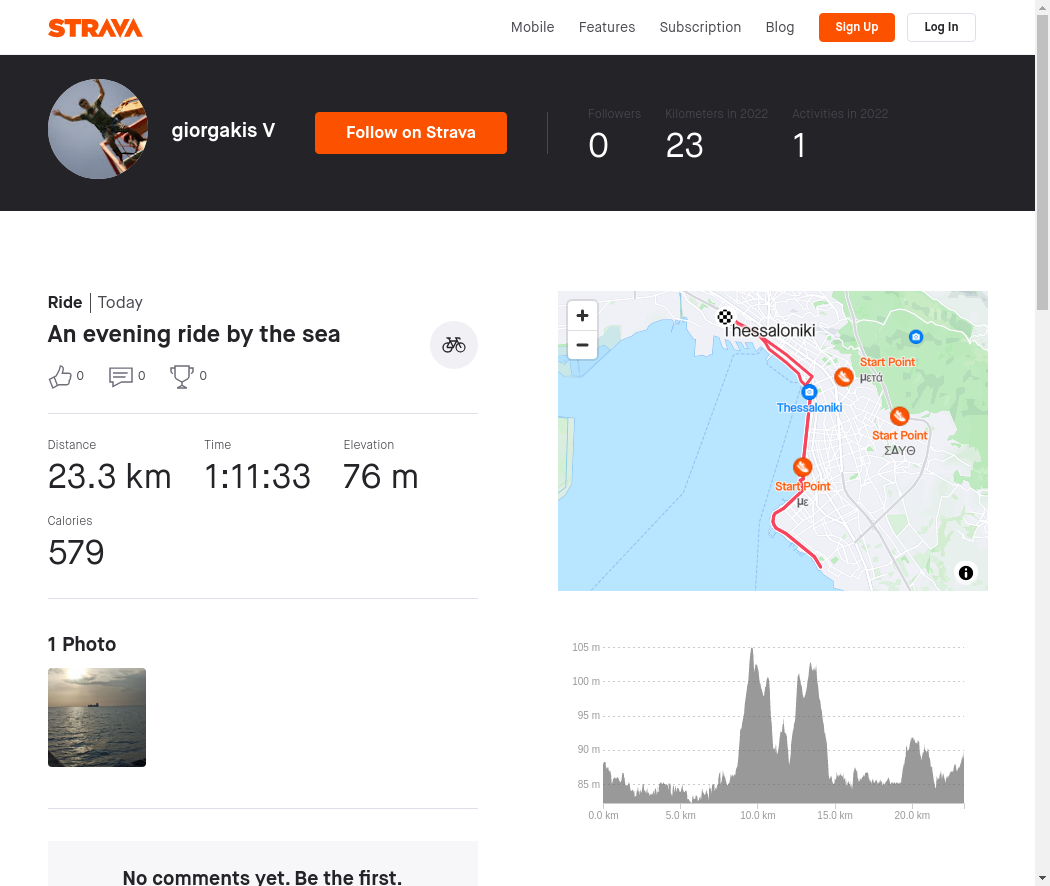Zoom in on the map
The width and height of the screenshot is (1050, 886).
[582, 315]
